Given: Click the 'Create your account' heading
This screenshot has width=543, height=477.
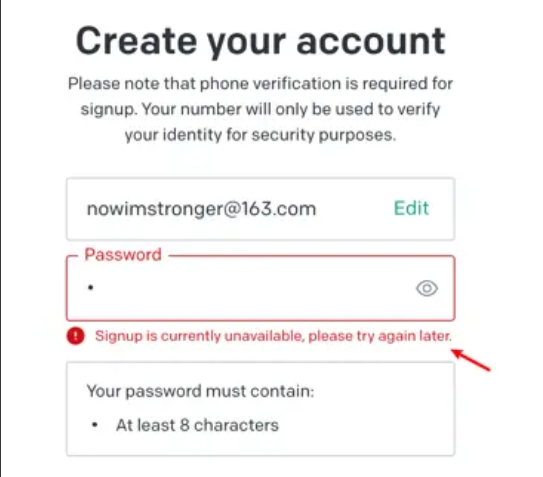Looking at the screenshot, I should click(260, 42).
